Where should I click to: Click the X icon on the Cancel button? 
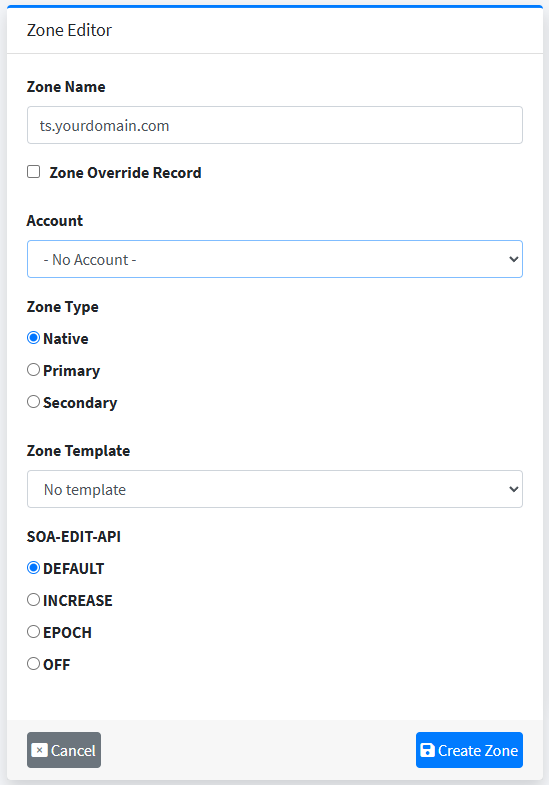[x=40, y=750]
